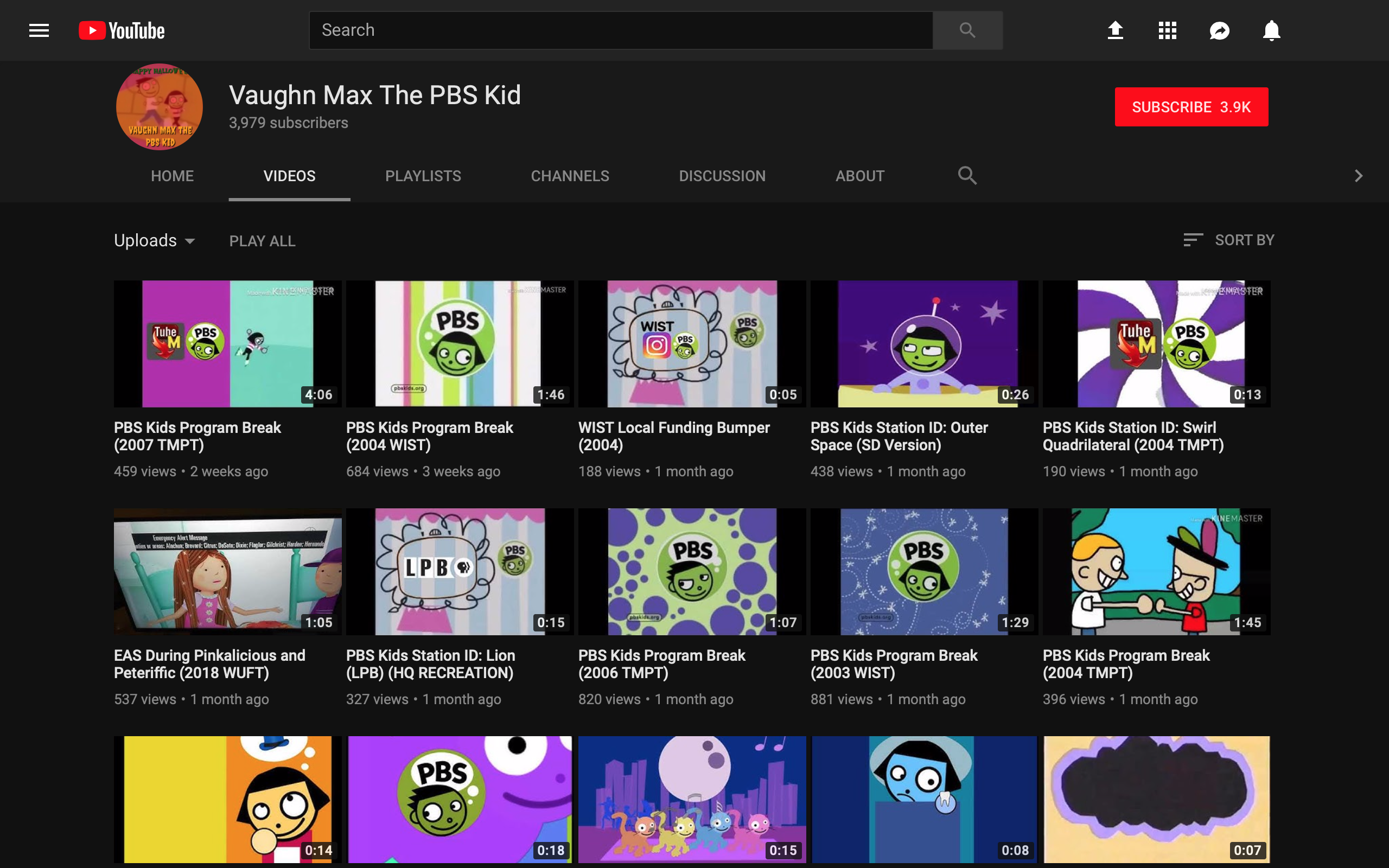Click the Play All link

(x=262, y=241)
